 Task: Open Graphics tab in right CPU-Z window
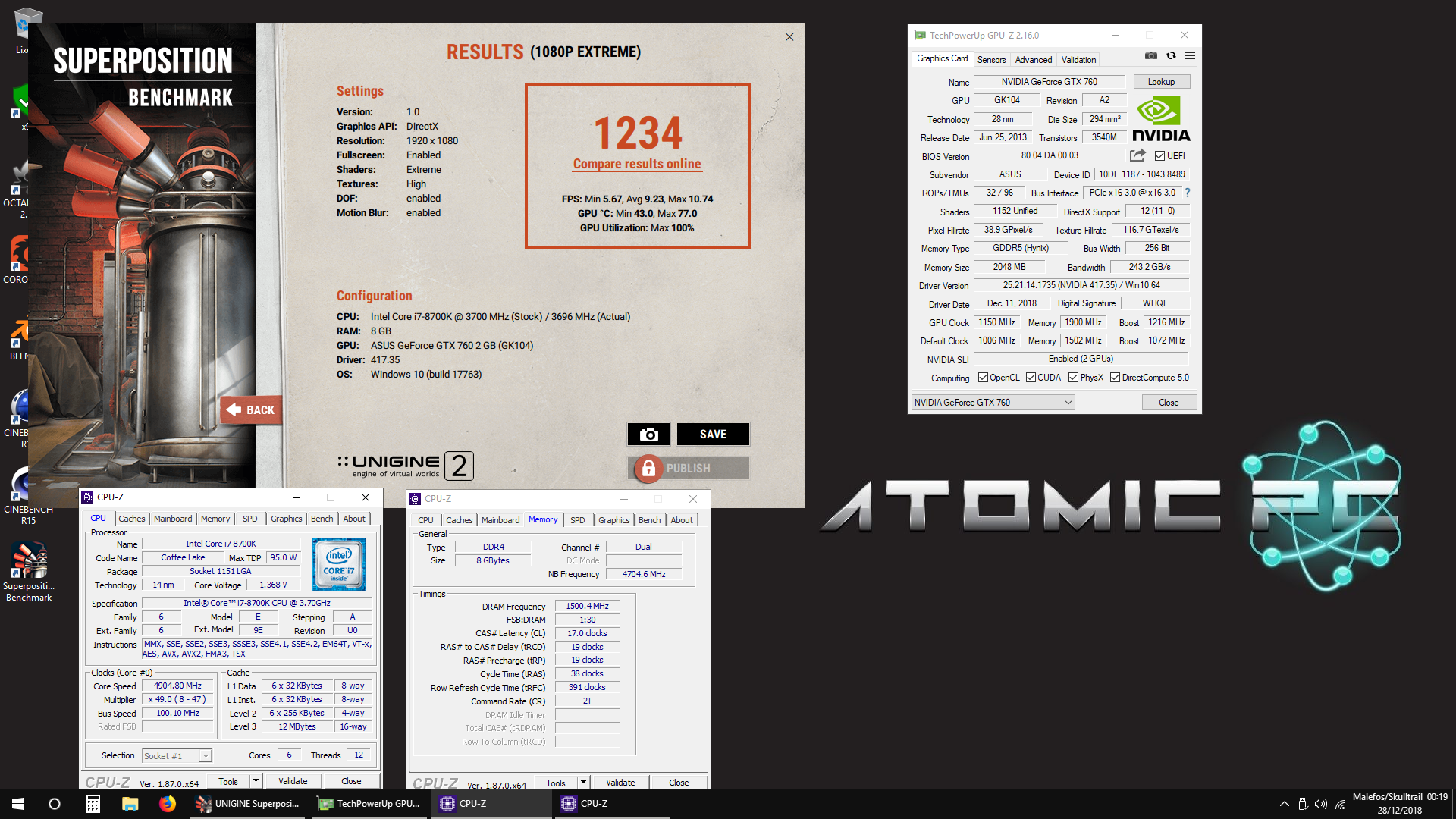[613, 520]
